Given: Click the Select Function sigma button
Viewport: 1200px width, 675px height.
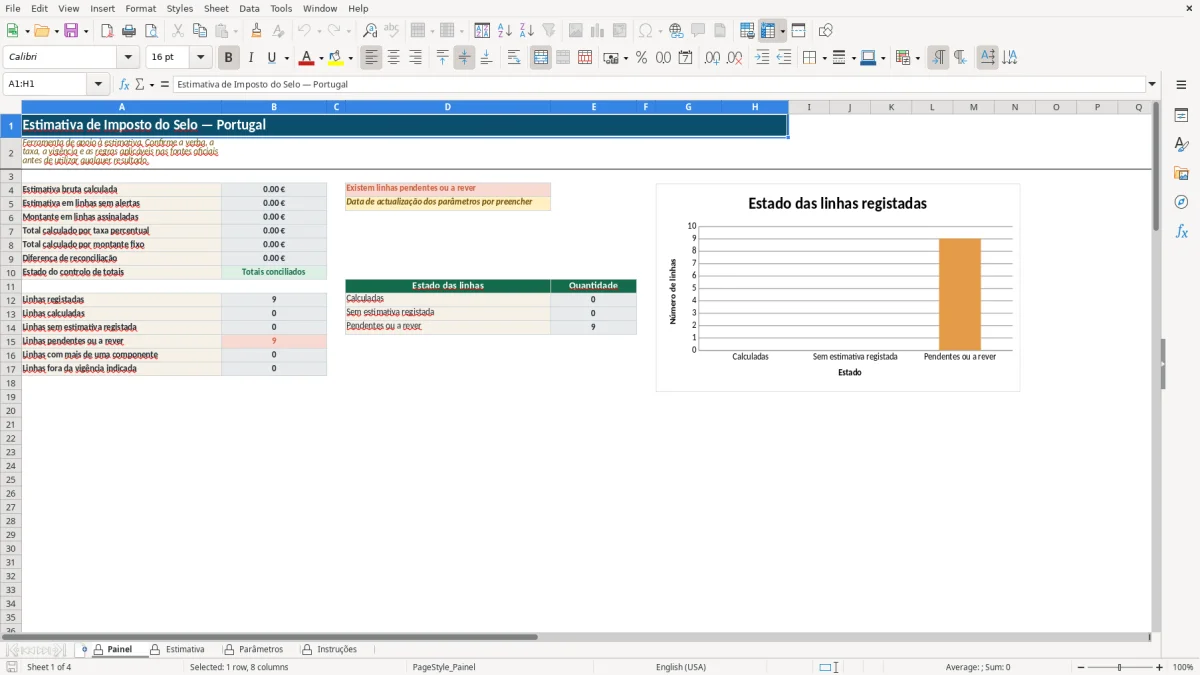Looking at the screenshot, I should 139,84.
